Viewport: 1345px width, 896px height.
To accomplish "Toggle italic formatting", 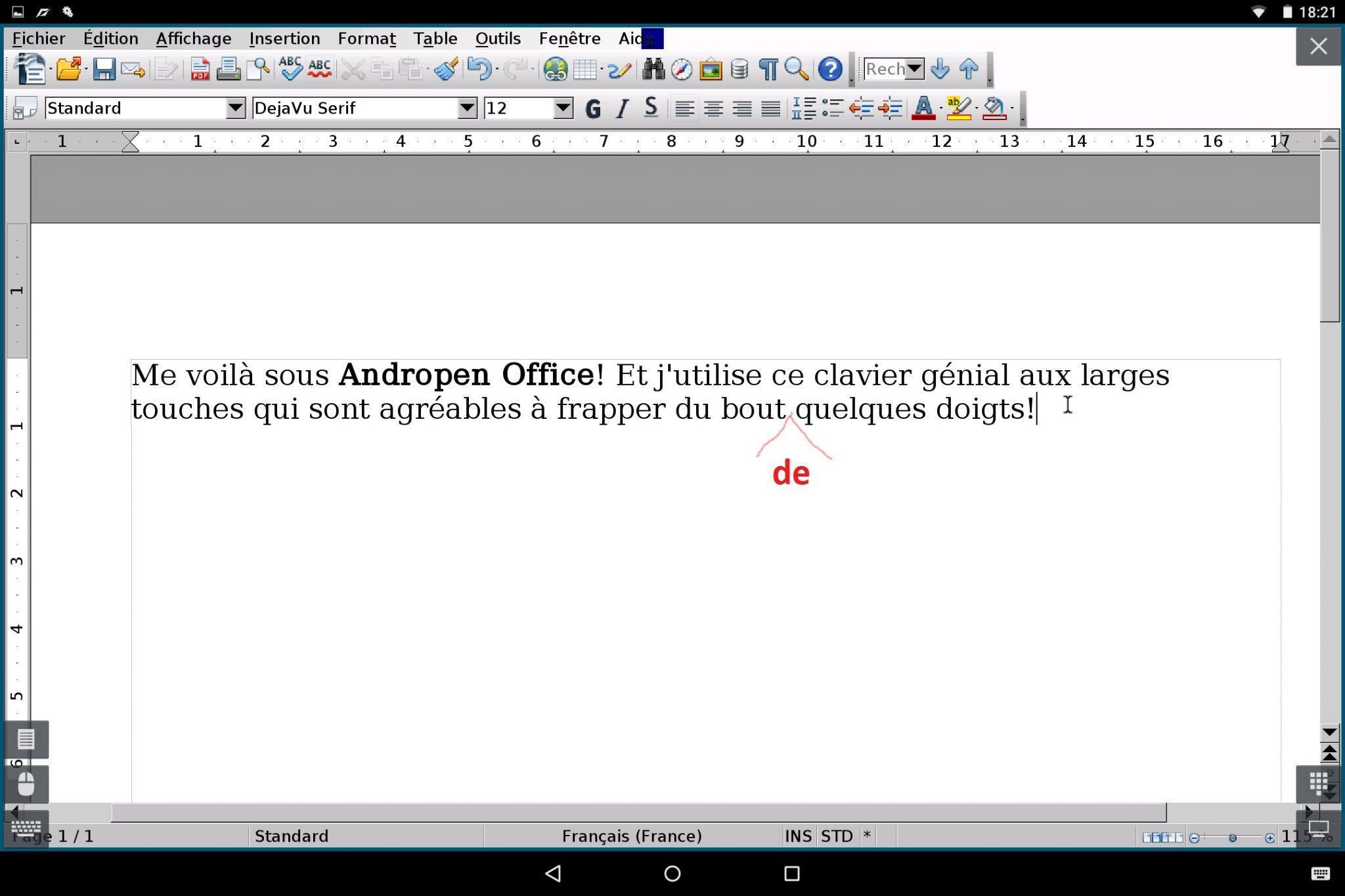I will pyautogui.click(x=621, y=108).
